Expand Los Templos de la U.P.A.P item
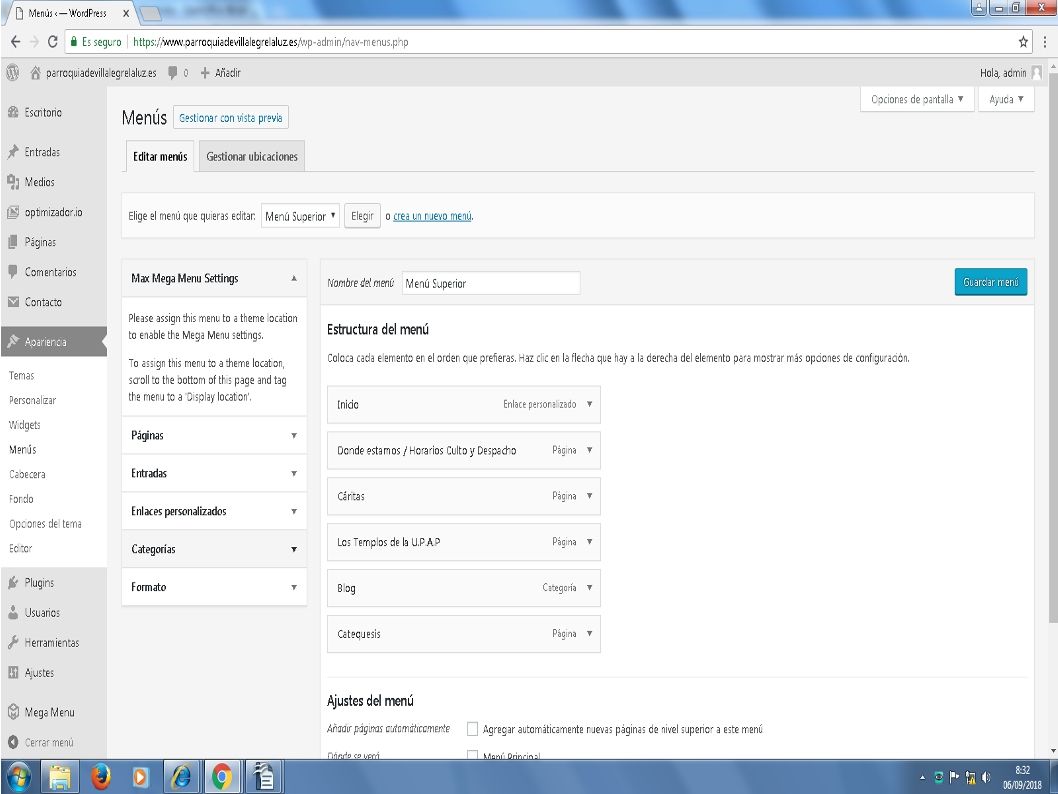This screenshot has height=794, width=1058. (x=589, y=542)
